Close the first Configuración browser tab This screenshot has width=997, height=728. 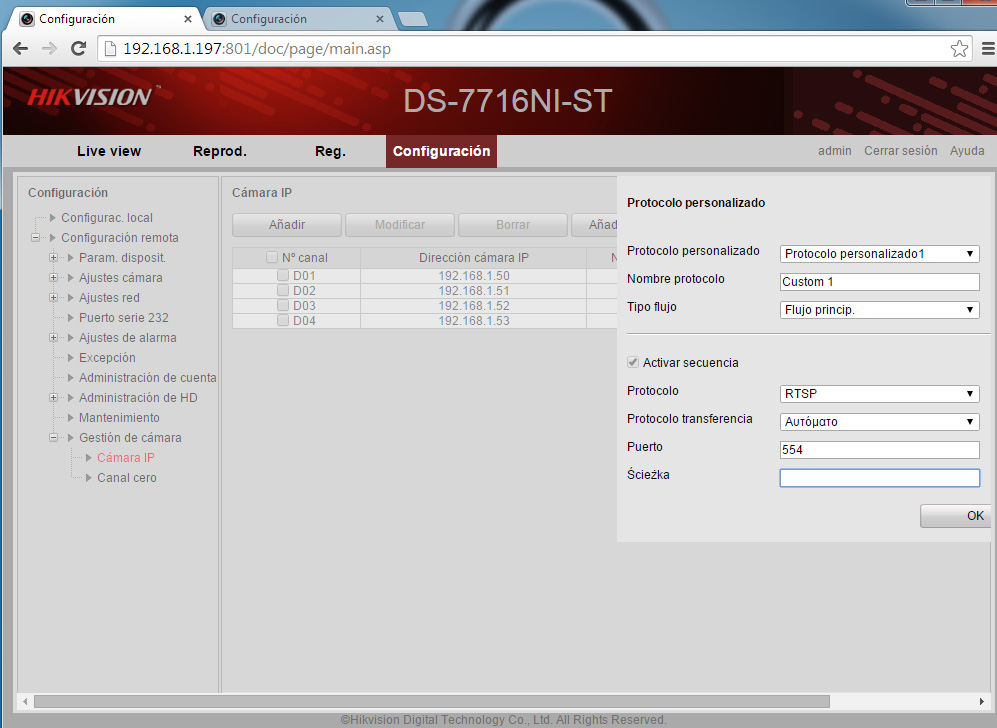(x=188, y=19)
